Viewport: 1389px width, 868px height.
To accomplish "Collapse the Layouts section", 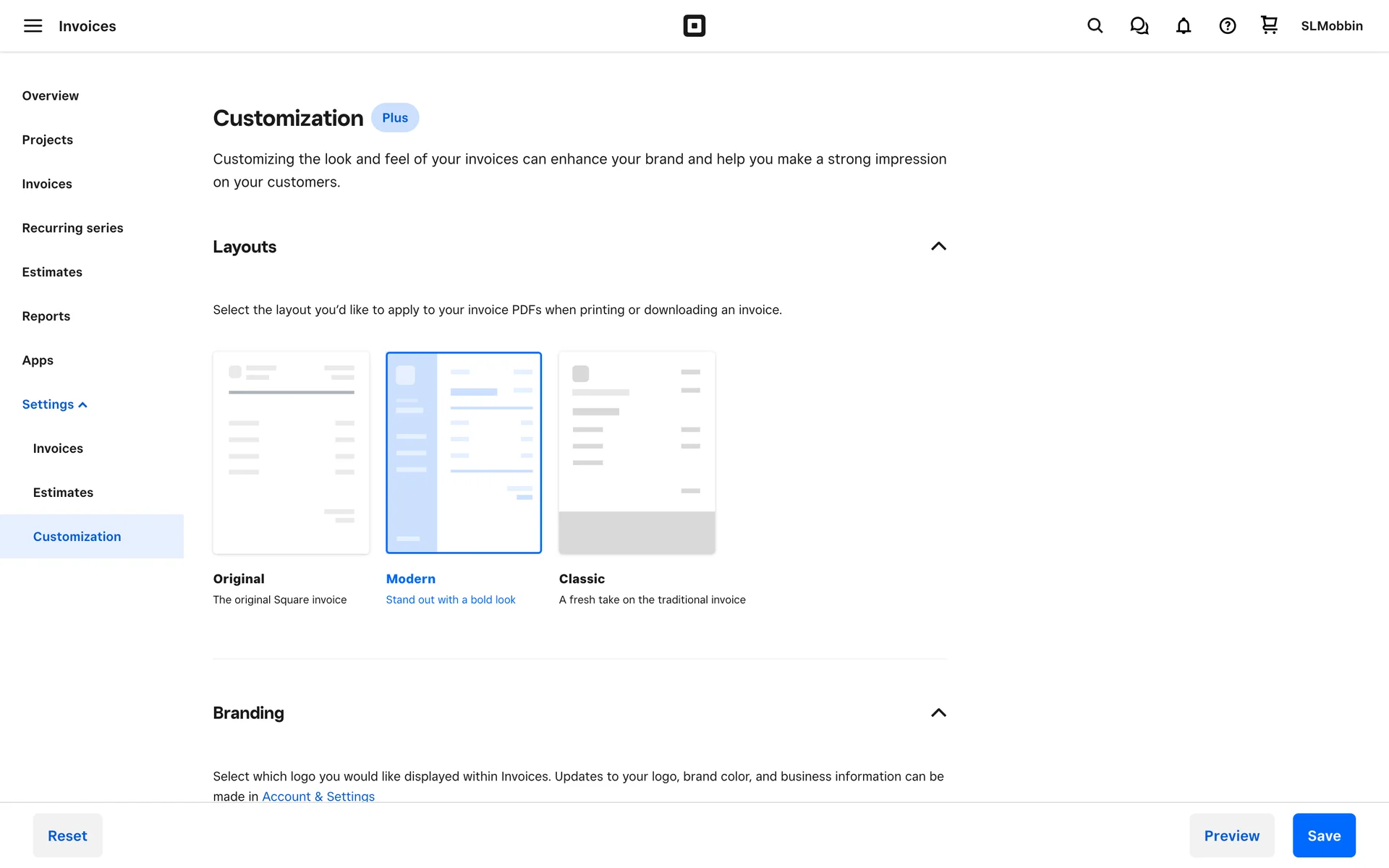I will pos(938,247).
